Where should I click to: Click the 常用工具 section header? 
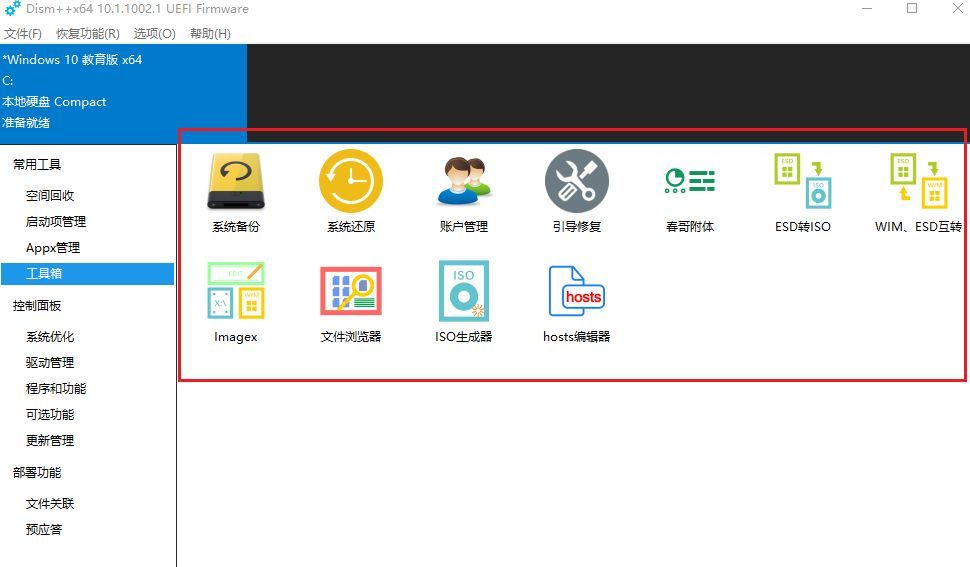[x=37, y=164]
